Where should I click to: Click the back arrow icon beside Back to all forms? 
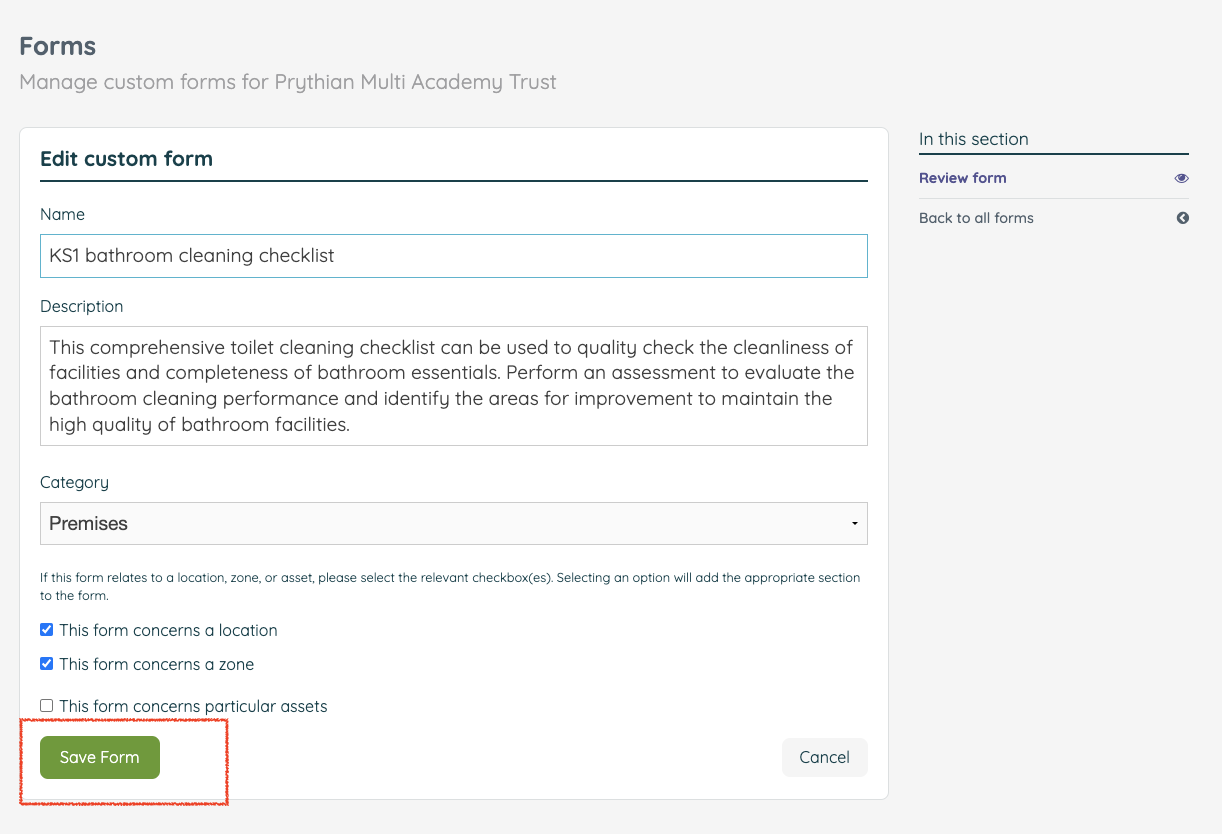pos(1182,218)
